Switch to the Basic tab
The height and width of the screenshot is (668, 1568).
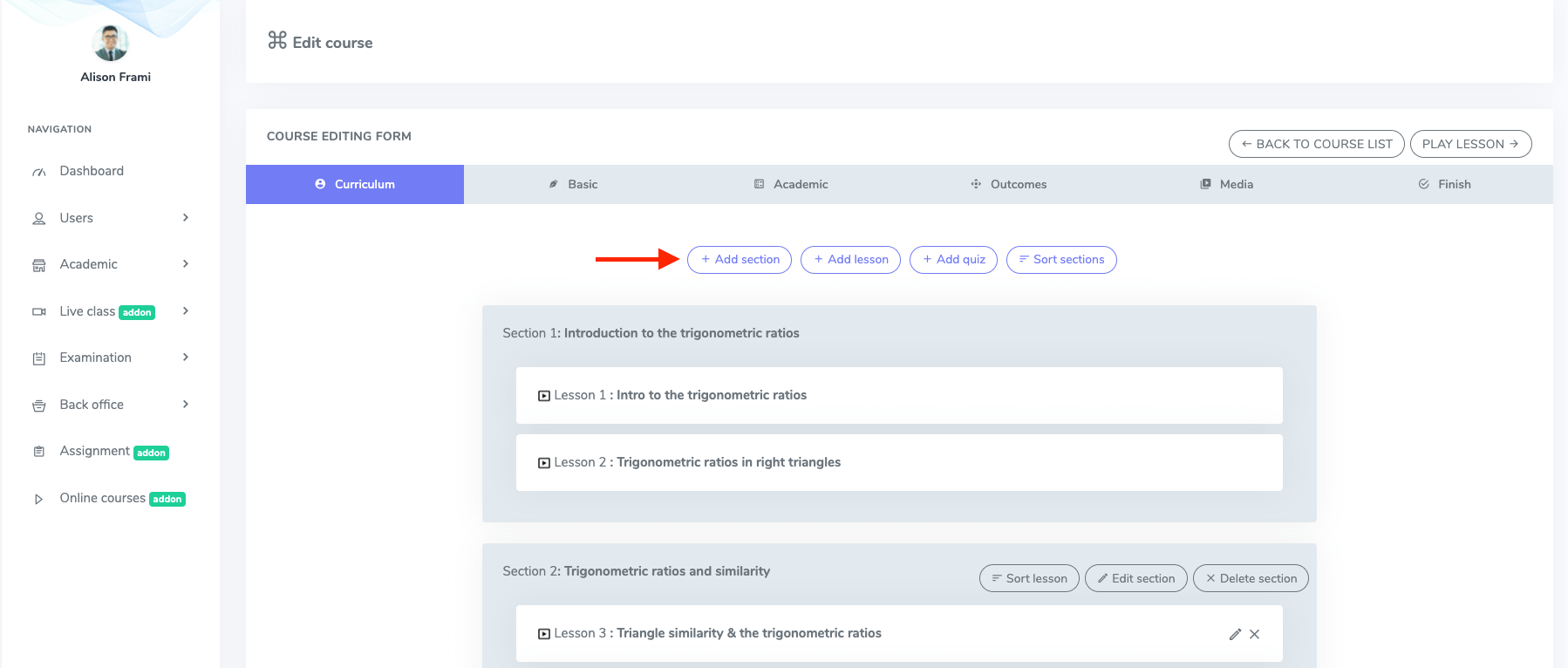coord(573,184)
